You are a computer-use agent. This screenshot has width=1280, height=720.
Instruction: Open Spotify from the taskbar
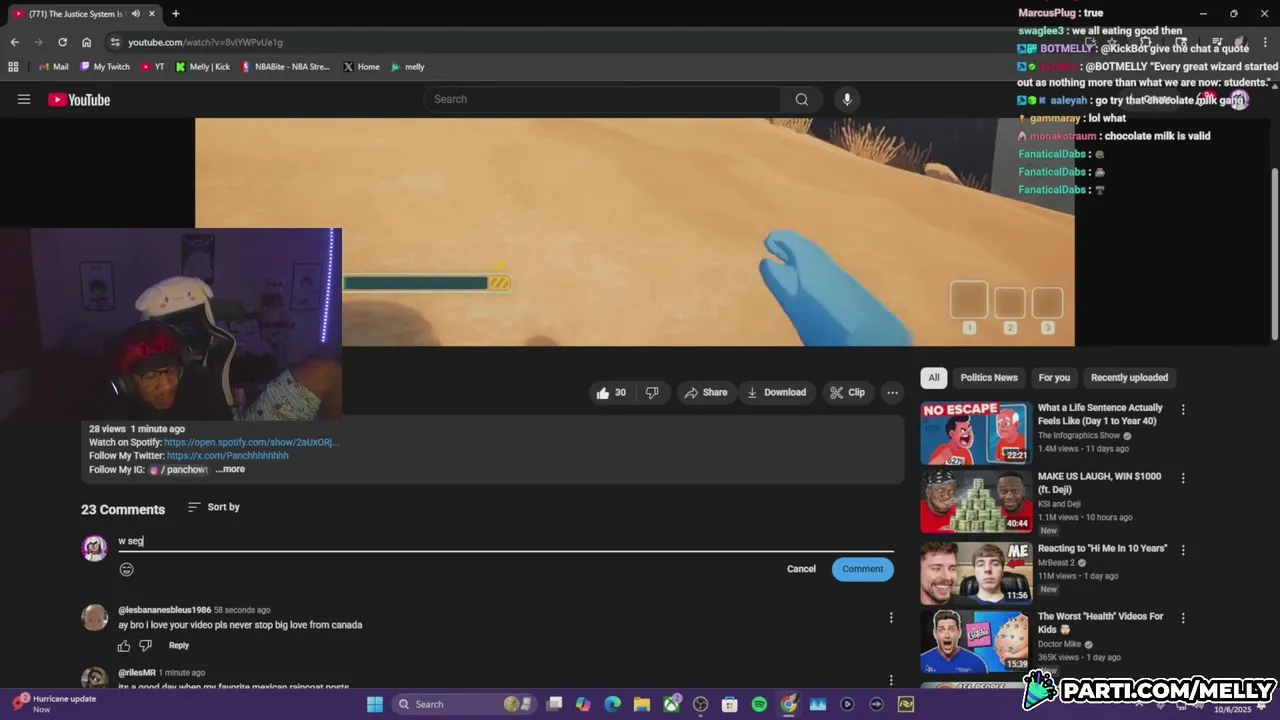point(759,704)
